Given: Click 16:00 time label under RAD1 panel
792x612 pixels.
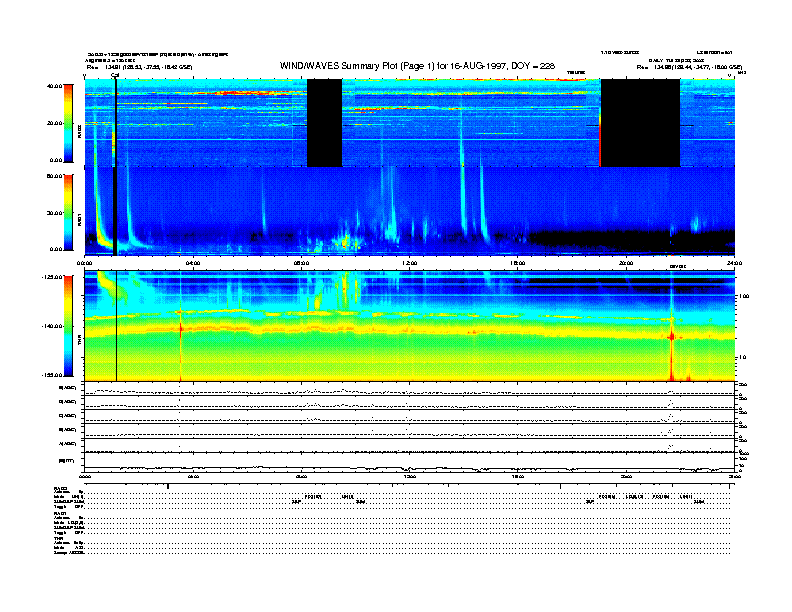Looking at the screenshot, I should click(x=518, y=263).
